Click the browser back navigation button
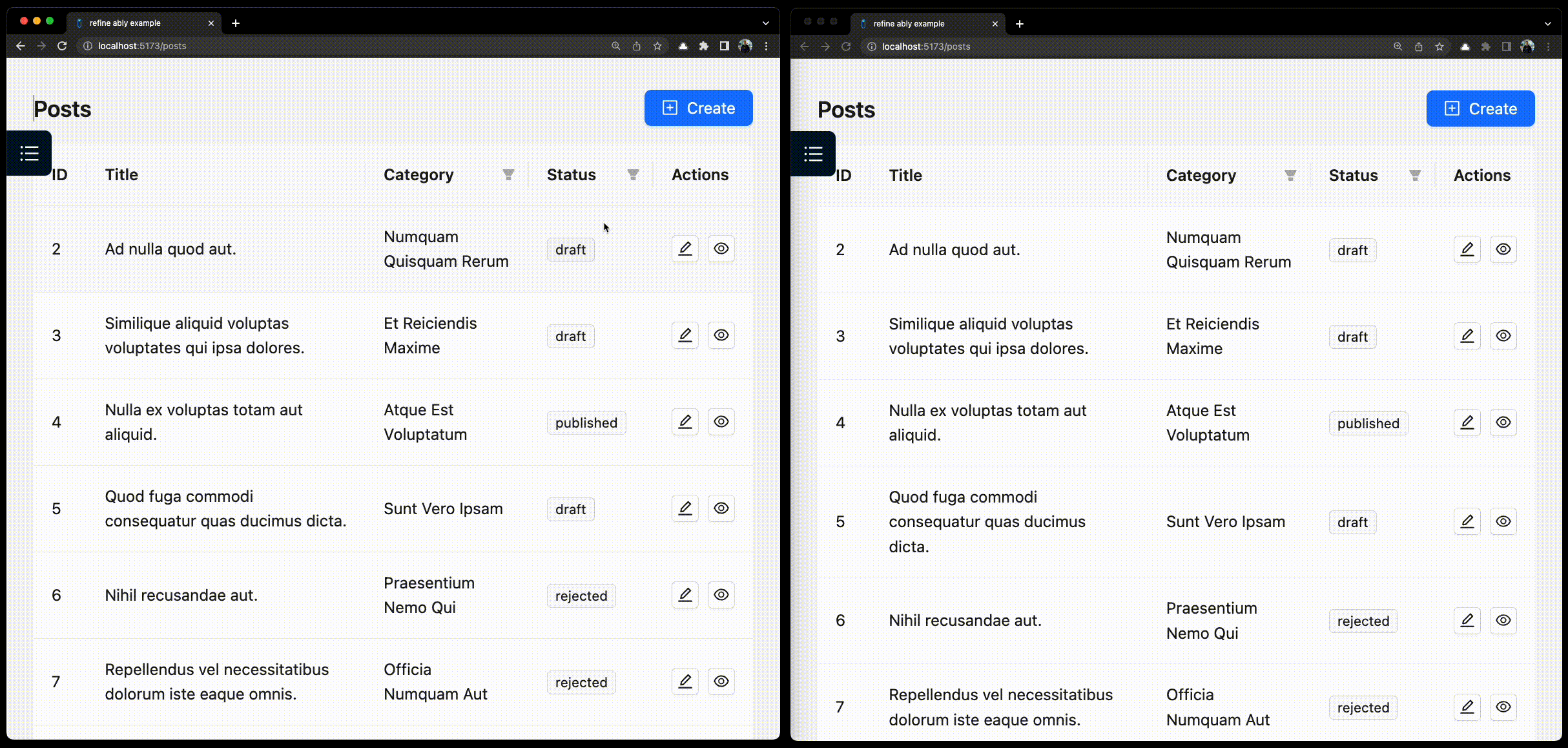Screen dimensions: 1568x748 [19, 46]
